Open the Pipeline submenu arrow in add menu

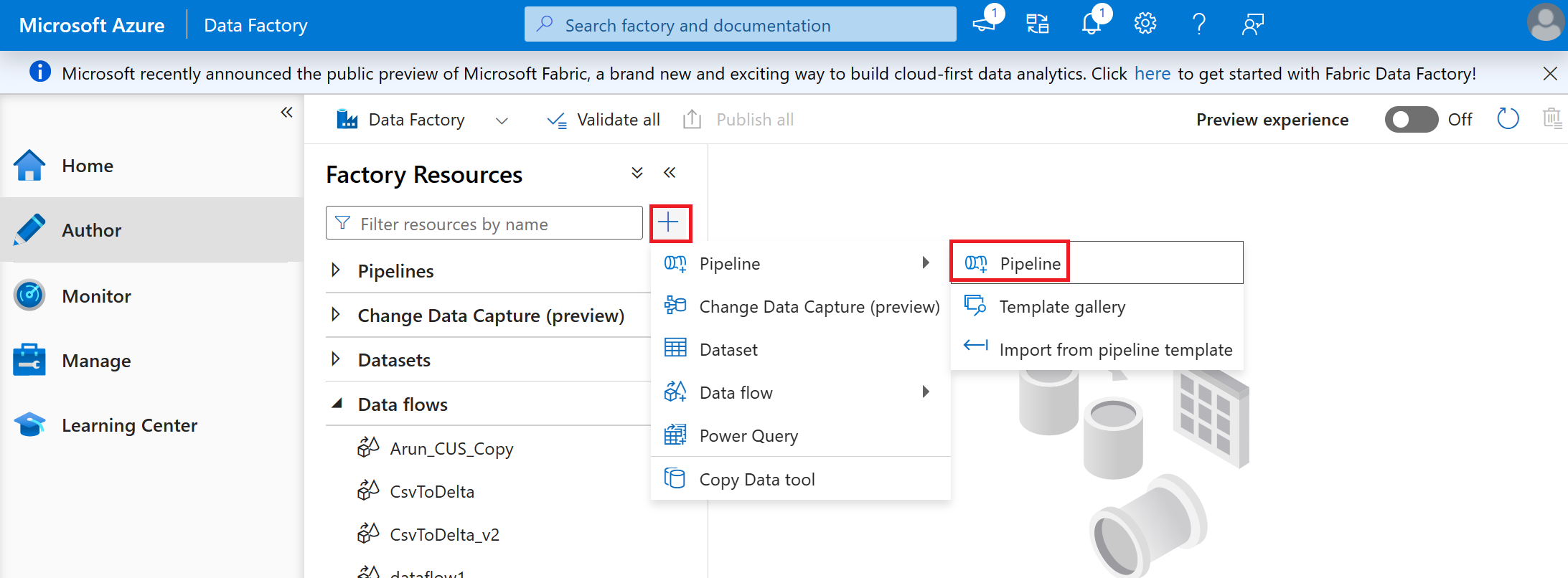pyautogui.click(x=926, y=263)
